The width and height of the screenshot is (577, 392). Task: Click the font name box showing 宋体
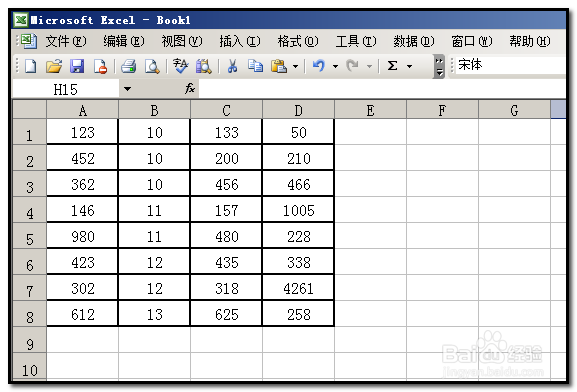511,65
